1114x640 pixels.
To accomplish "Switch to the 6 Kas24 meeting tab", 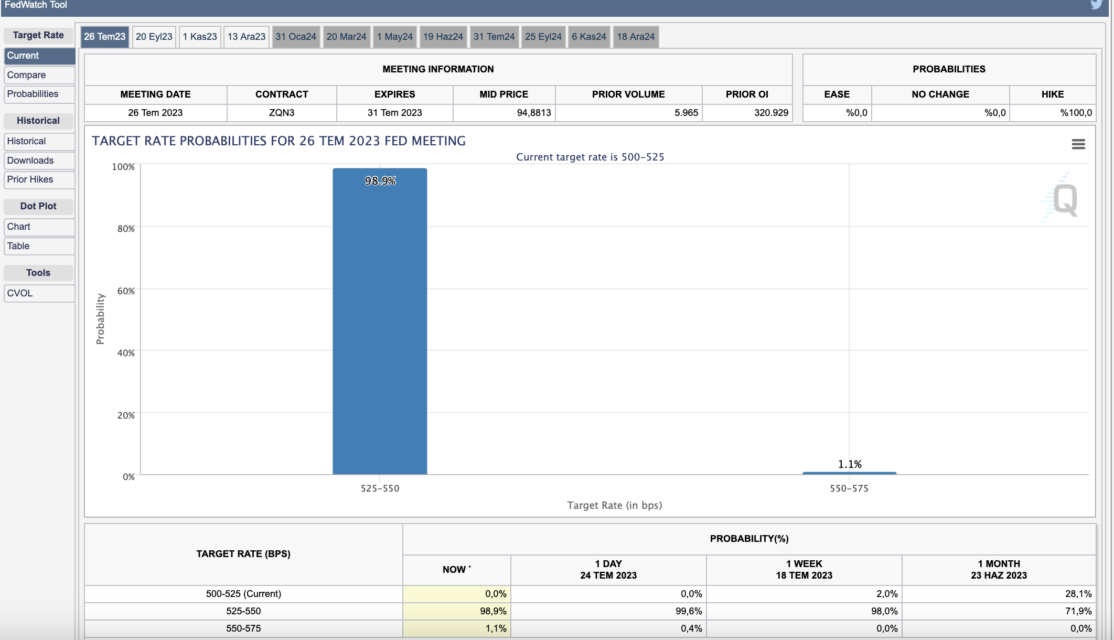I will coord(589,37).
